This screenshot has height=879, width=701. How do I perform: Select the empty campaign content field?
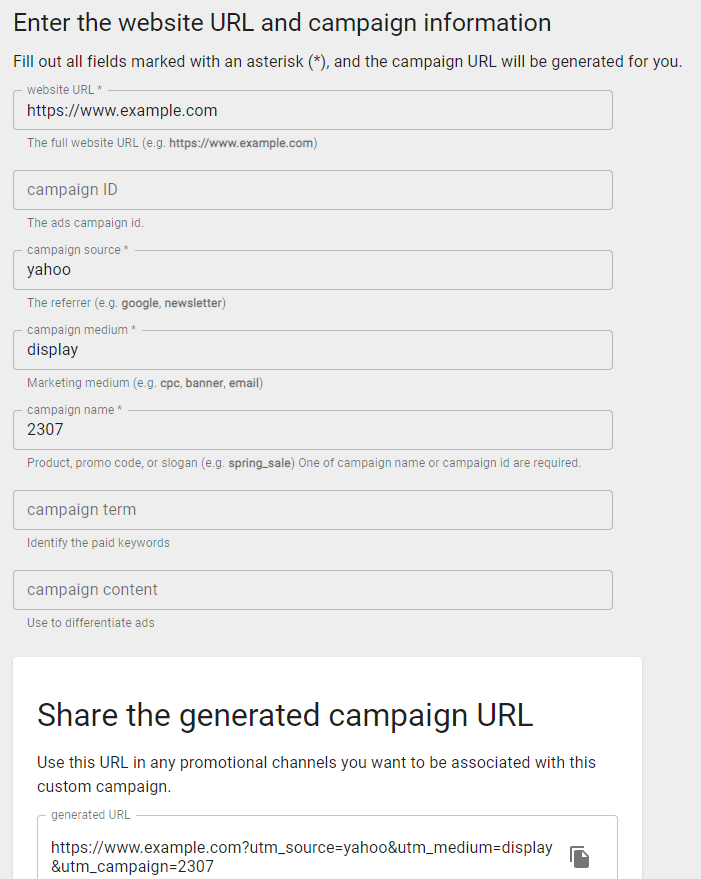click(x=313, y=590)
